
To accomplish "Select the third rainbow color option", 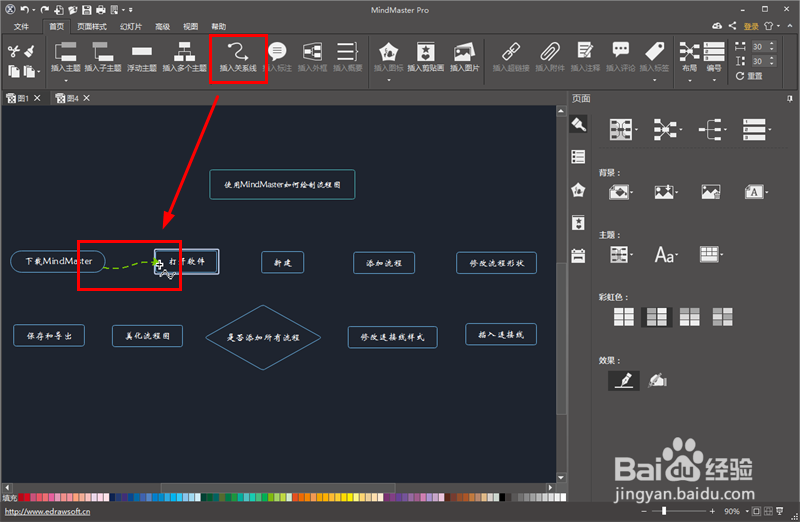I will pyautogui.click(x=689, y=317).
